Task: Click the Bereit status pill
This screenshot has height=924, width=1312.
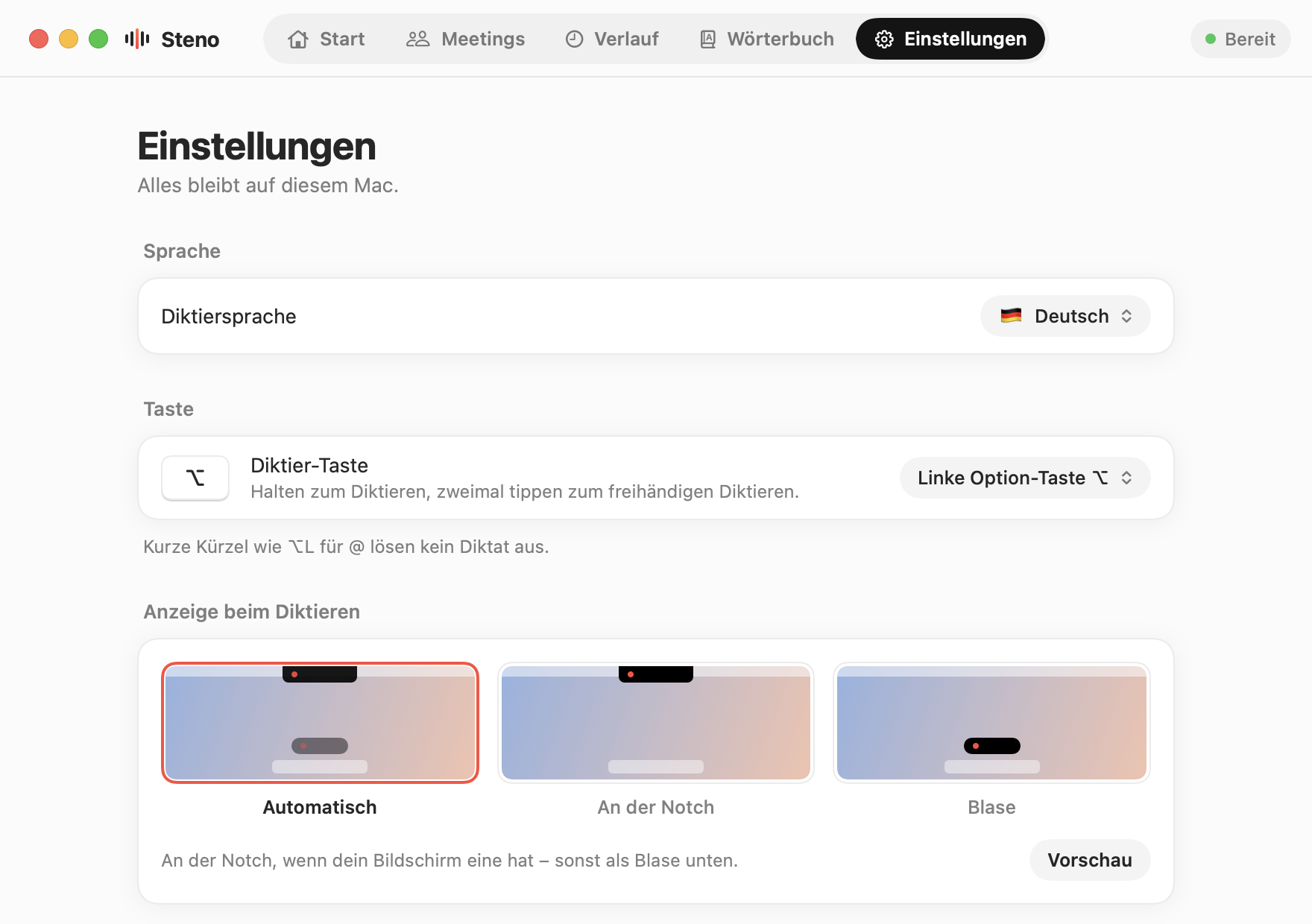Action: [1240, 39]
